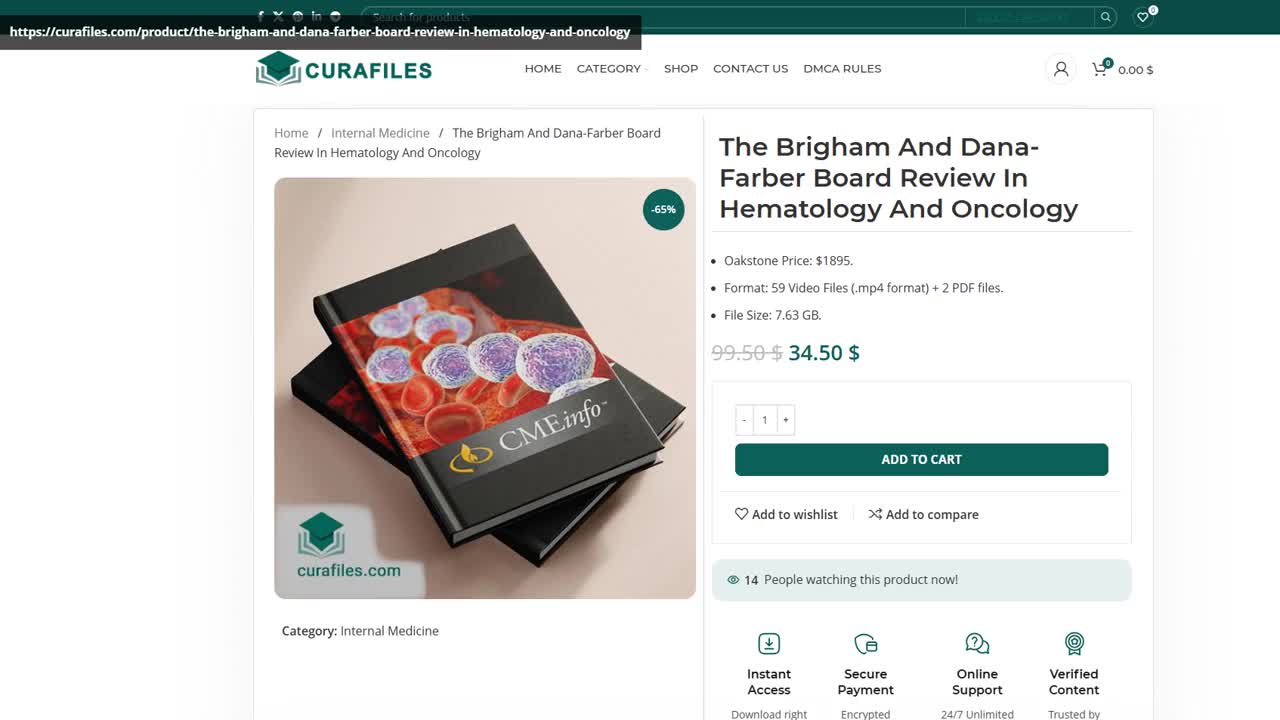This screenshot has width=1280, height=720.
Task: Go to the Shop menu item
Action: tap(681, 69)
